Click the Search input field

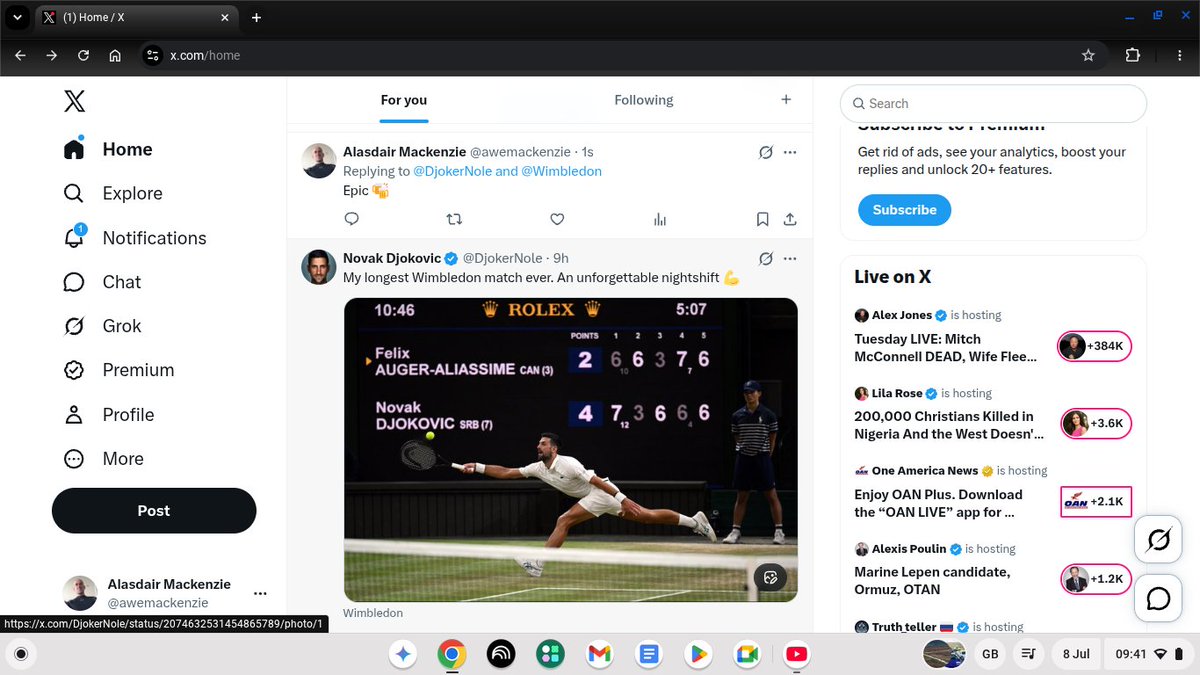993,103
